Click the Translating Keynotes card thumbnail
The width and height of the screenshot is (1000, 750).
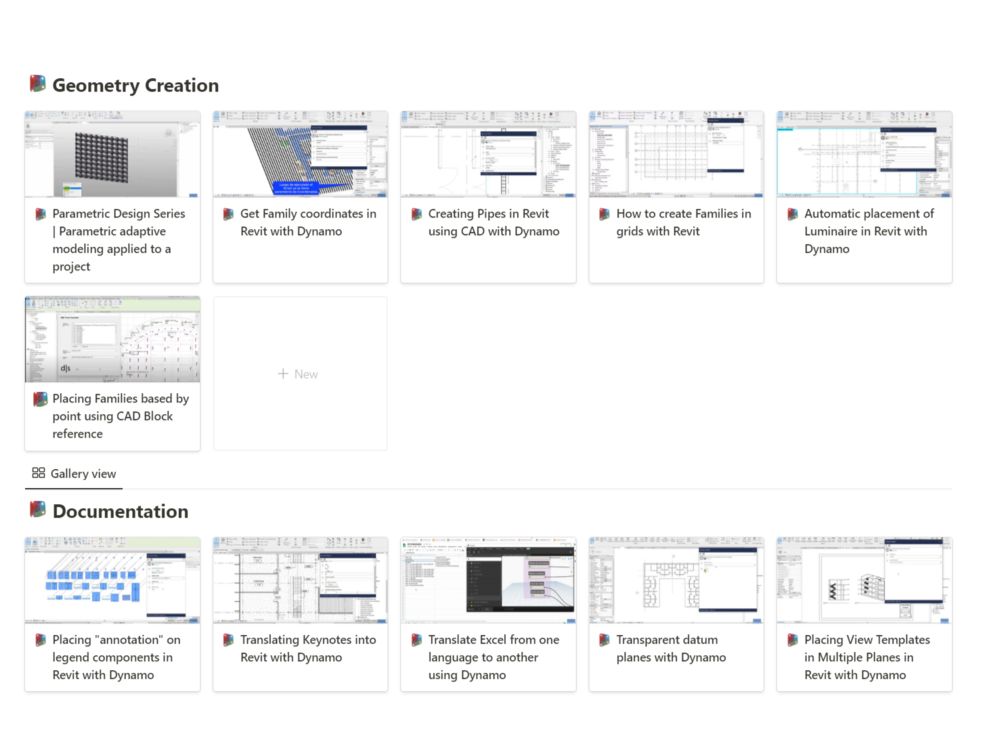(300, 580)
